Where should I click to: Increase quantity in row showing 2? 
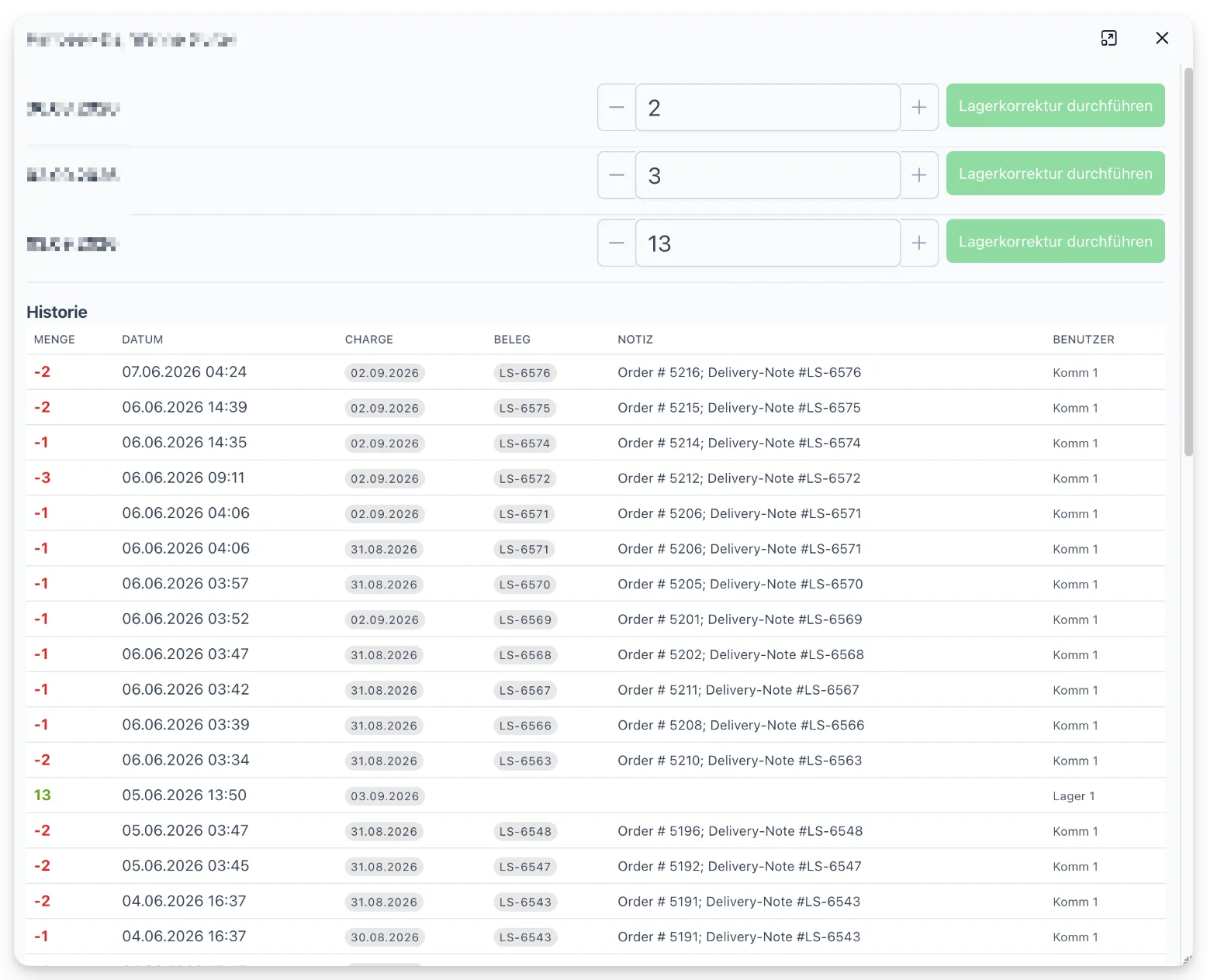(919, 107)
